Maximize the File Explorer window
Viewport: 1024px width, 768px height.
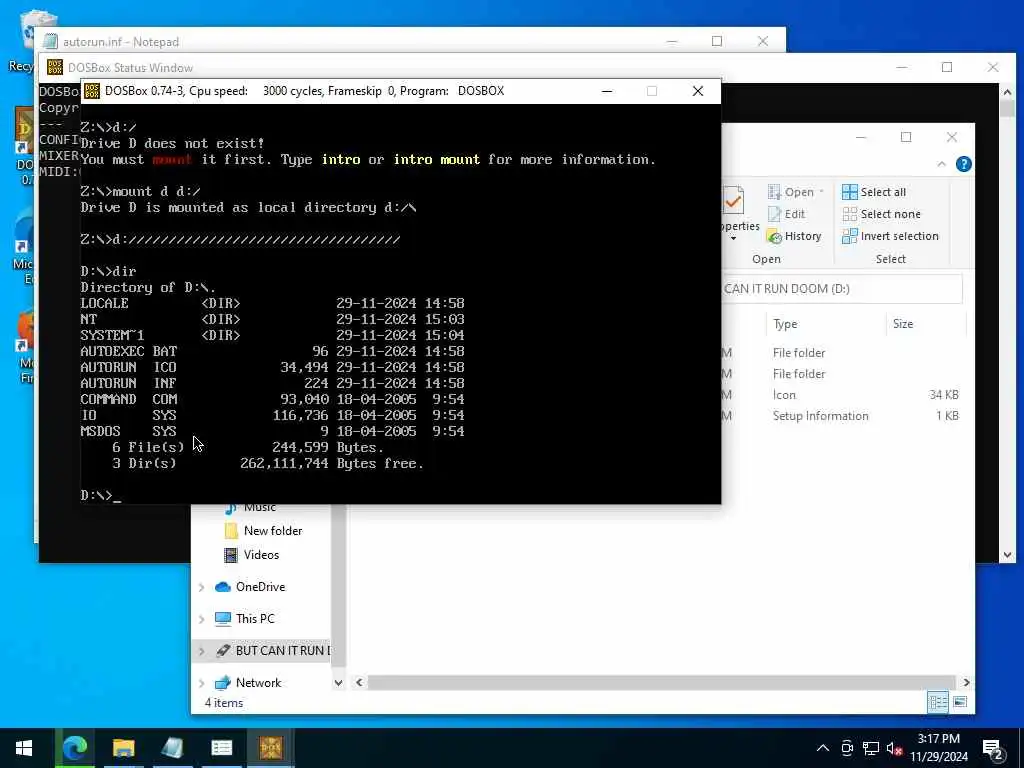point(906,137)
